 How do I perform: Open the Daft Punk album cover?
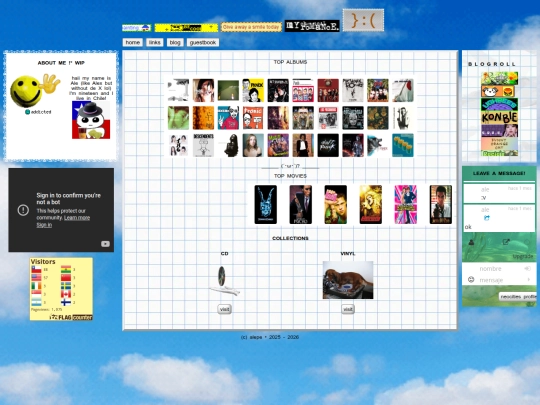328,145
